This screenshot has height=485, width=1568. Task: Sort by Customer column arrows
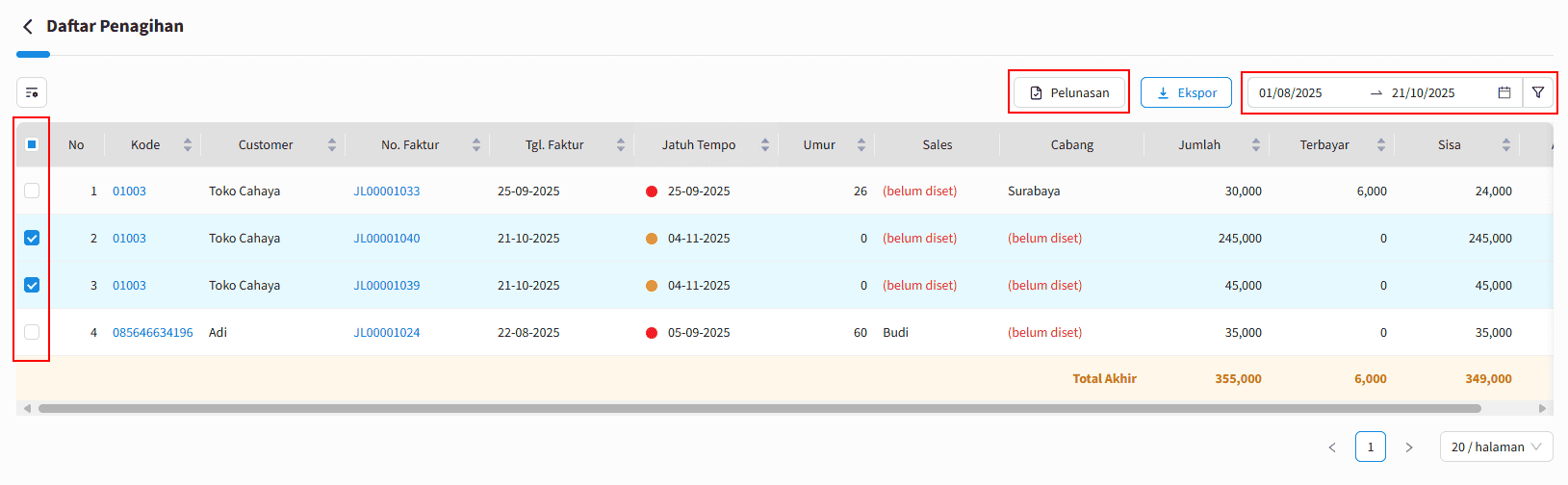[332, 145]
